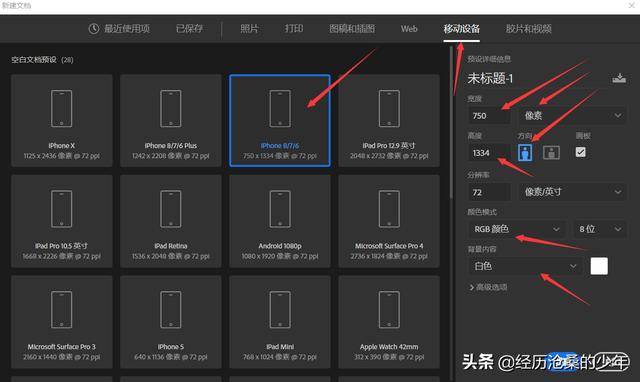Click the save preset icon beside 未标题-1
This screenshot has width=640, height=382.
619,78
